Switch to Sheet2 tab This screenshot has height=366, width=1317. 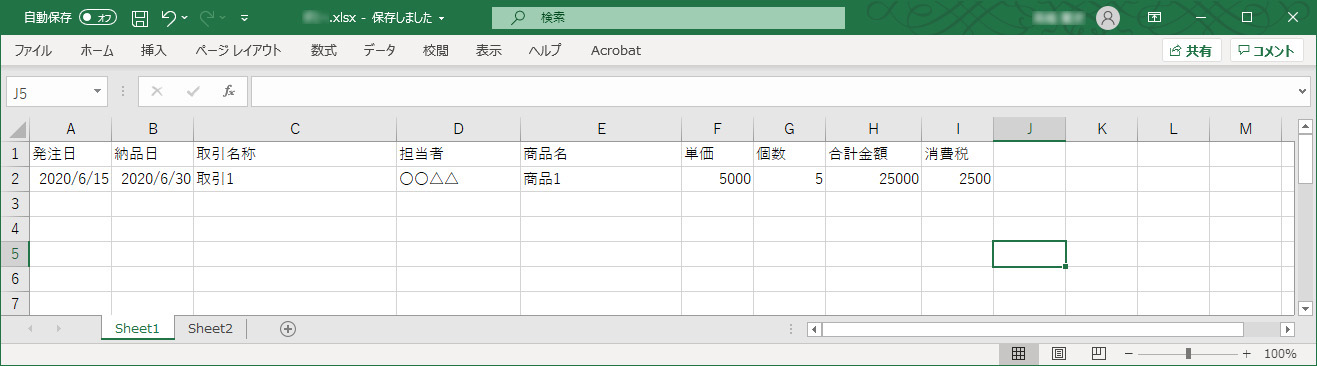point(210,328)
